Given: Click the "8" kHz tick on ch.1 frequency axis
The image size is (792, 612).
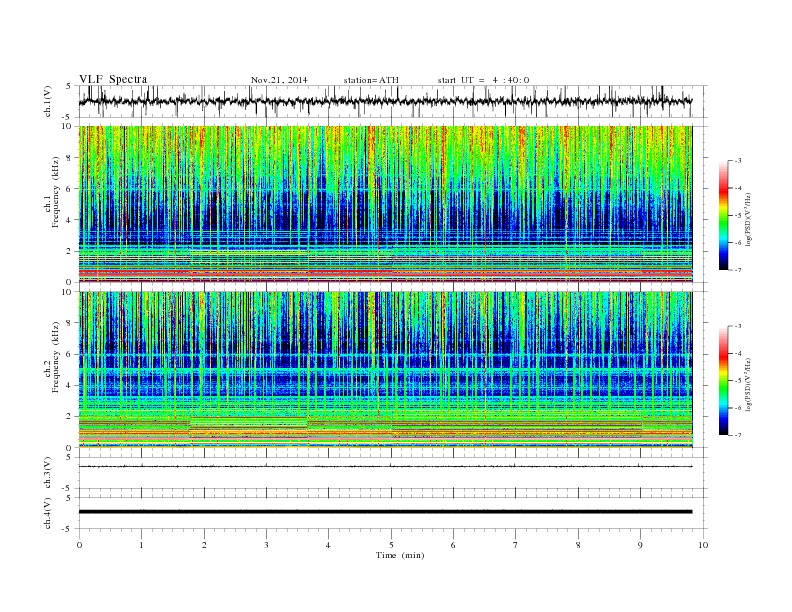Looking at the screenshot, I should (x=70, y=158).
